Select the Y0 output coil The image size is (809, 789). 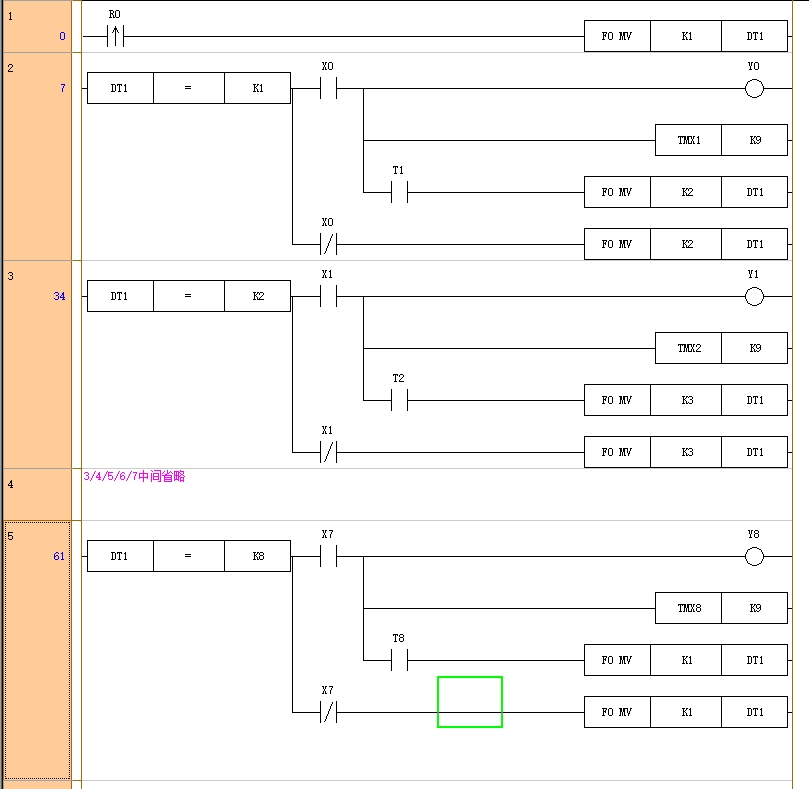click(754, 89)
